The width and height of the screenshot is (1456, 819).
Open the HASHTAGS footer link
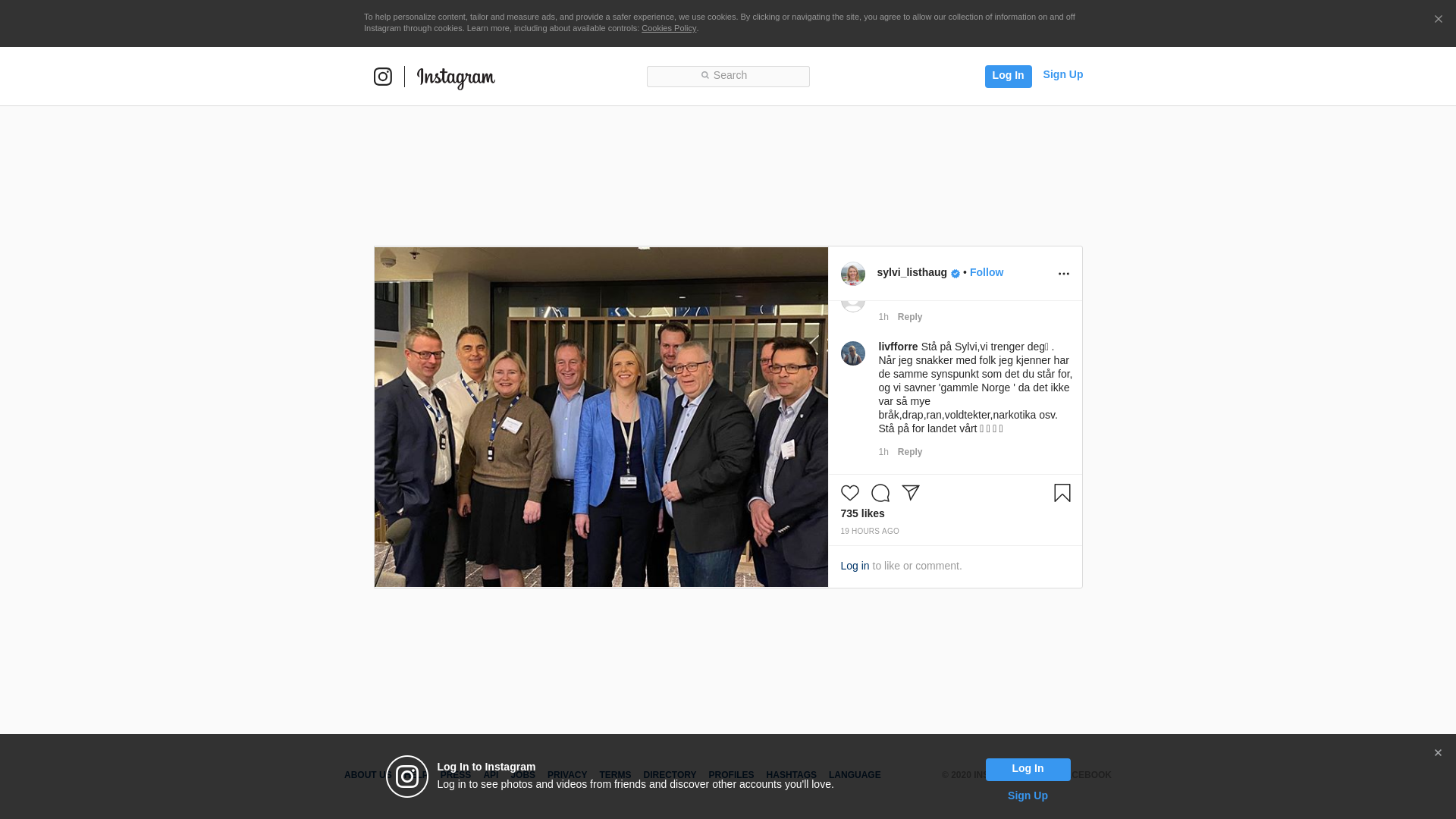[791, 775]
